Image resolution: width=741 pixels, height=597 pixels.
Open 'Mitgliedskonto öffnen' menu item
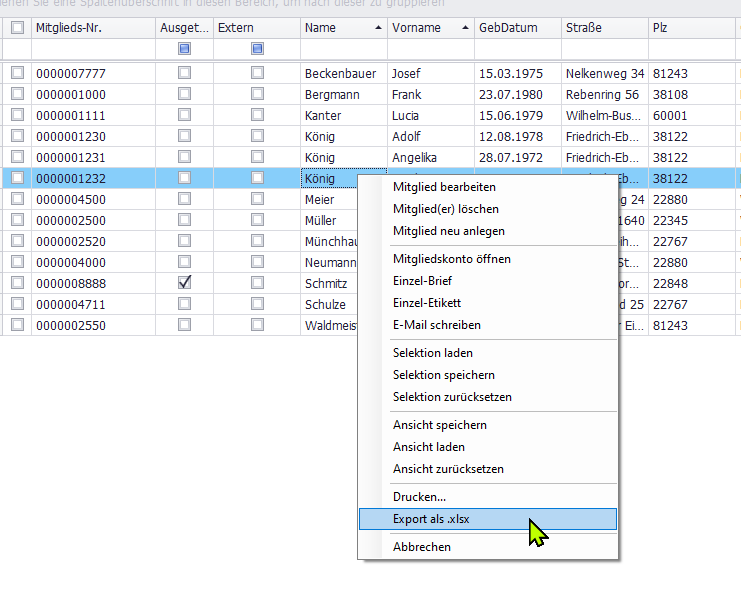click(452, 259)
